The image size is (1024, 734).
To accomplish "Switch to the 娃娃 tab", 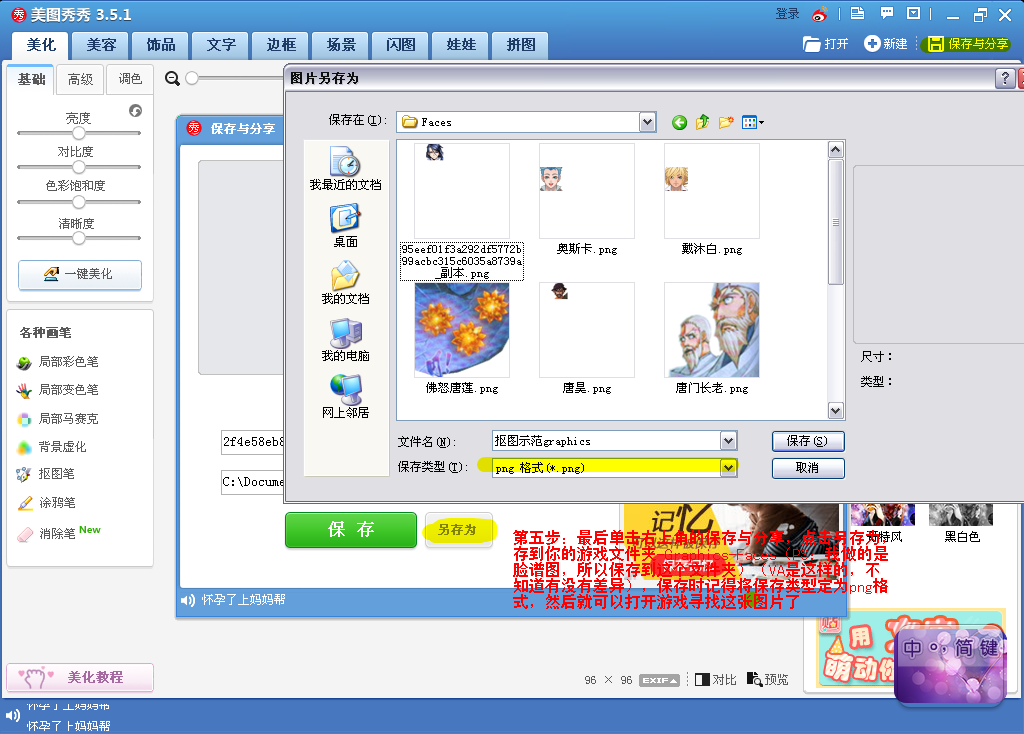I will (x=461, y=45).
